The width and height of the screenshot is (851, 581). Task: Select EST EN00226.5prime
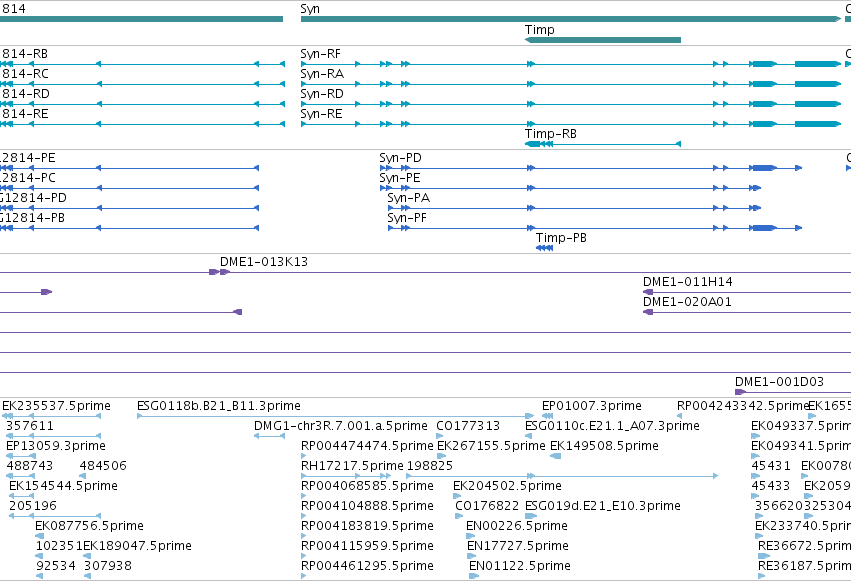[x=517, y=526]
